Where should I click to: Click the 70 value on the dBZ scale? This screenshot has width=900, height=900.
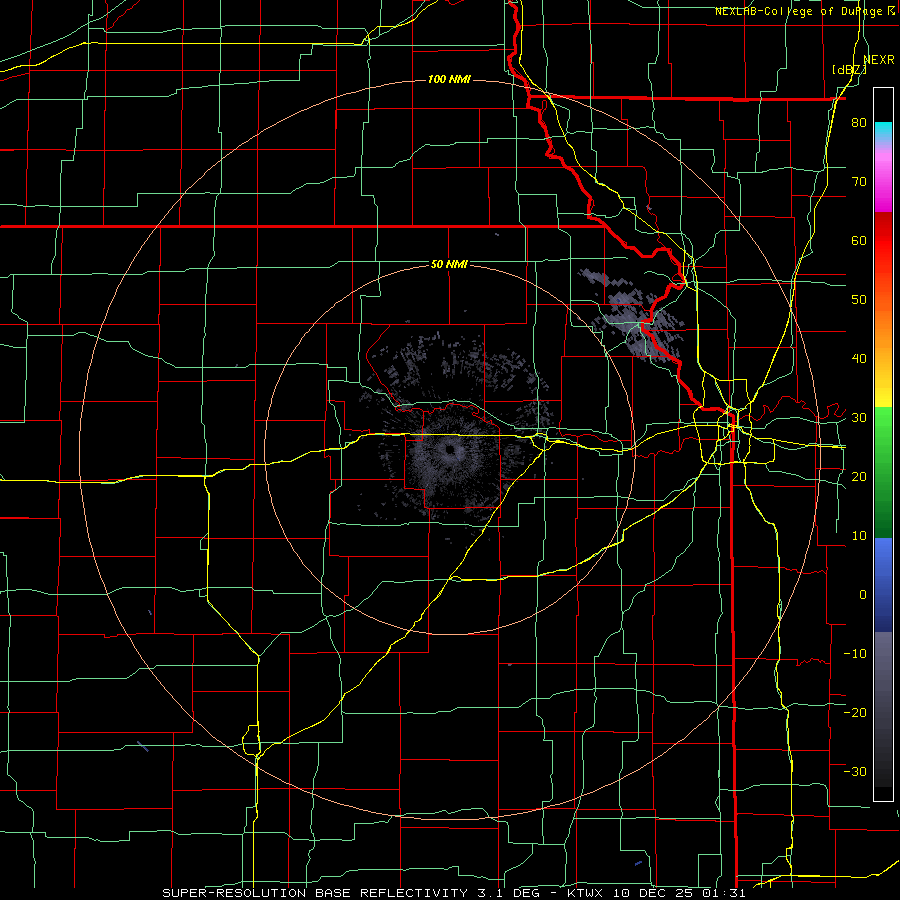click(859, 182)
